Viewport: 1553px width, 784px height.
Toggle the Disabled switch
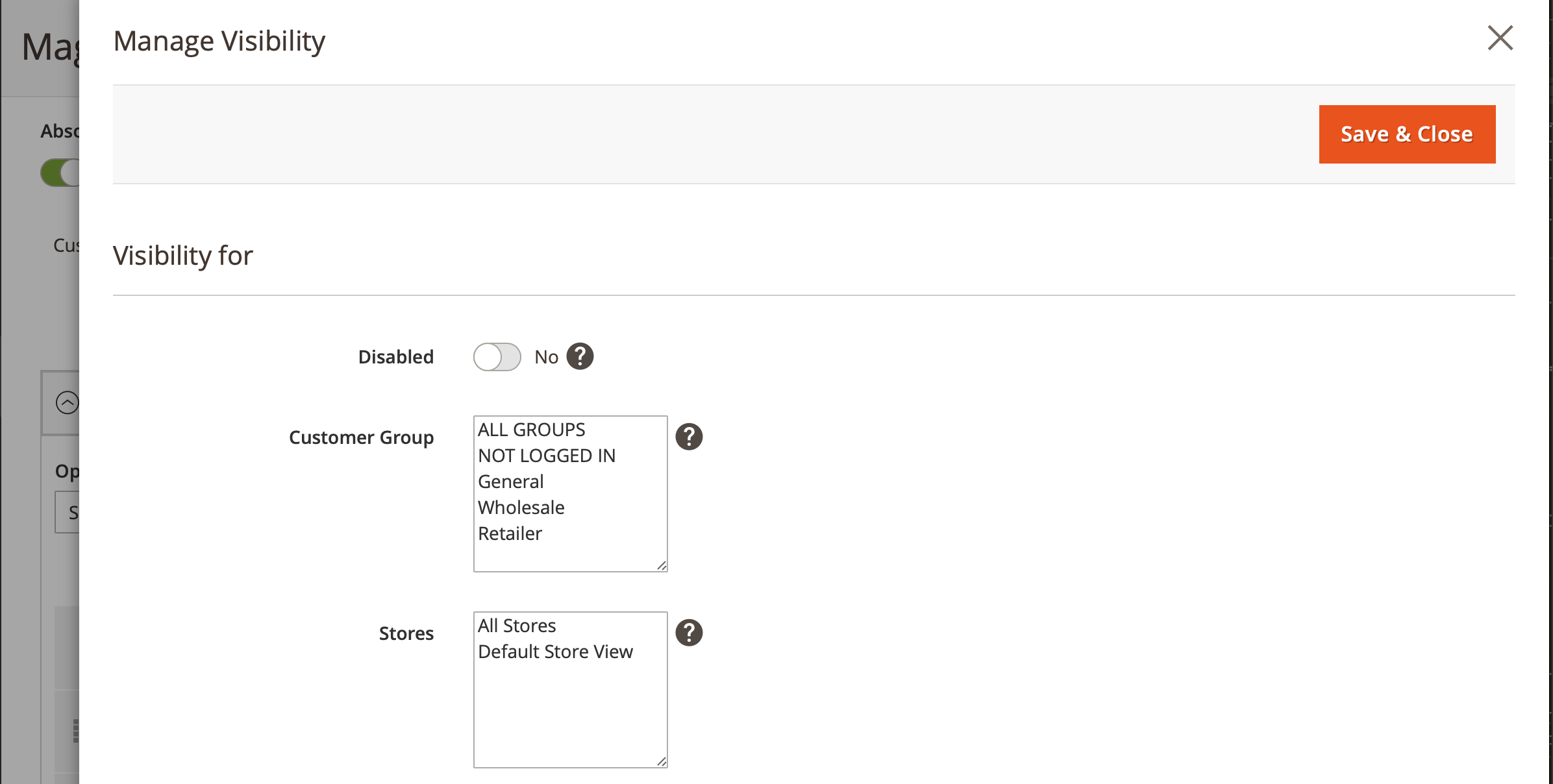tap(497, 357)
